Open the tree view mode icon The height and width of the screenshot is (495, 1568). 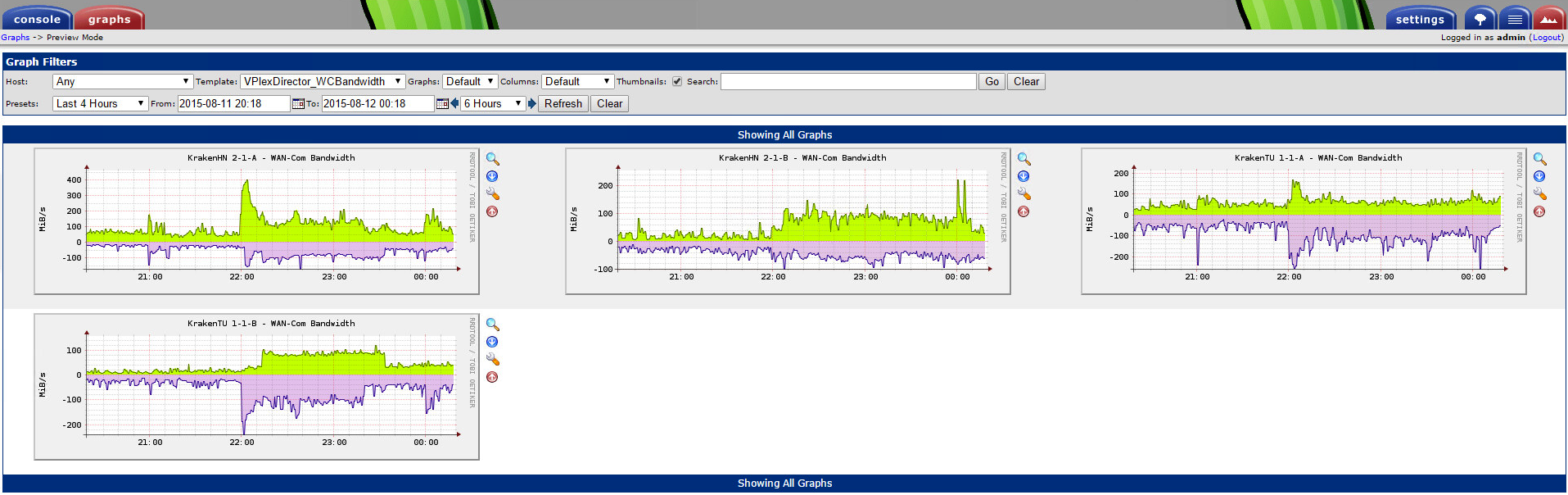[x=1480, y=19]
